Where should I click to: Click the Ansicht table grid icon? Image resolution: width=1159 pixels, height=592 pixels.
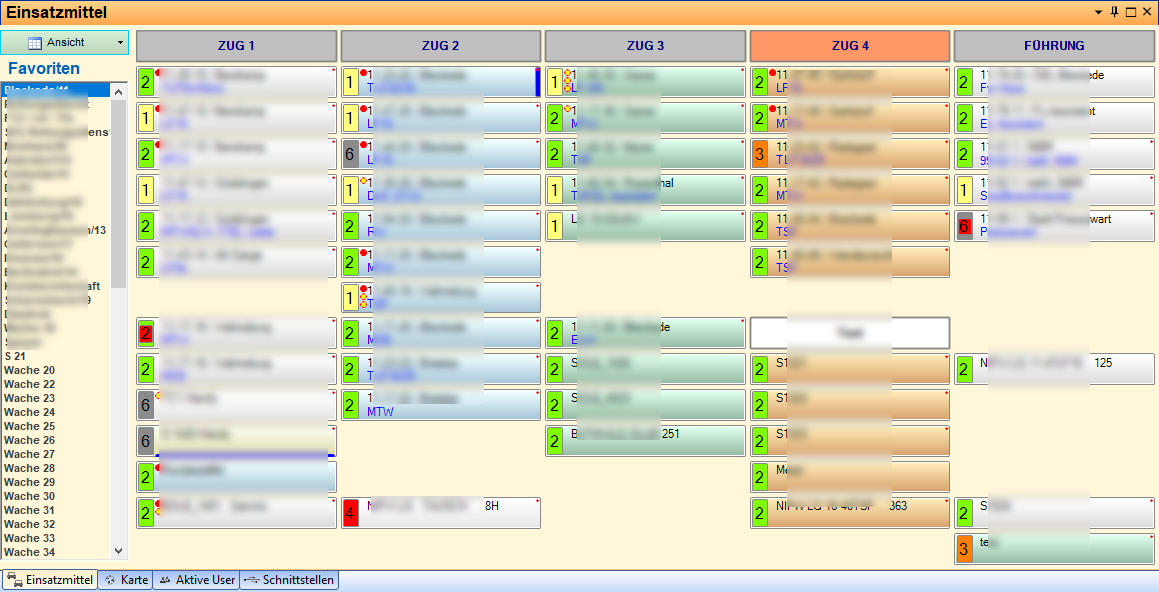(x=35, y=43)
